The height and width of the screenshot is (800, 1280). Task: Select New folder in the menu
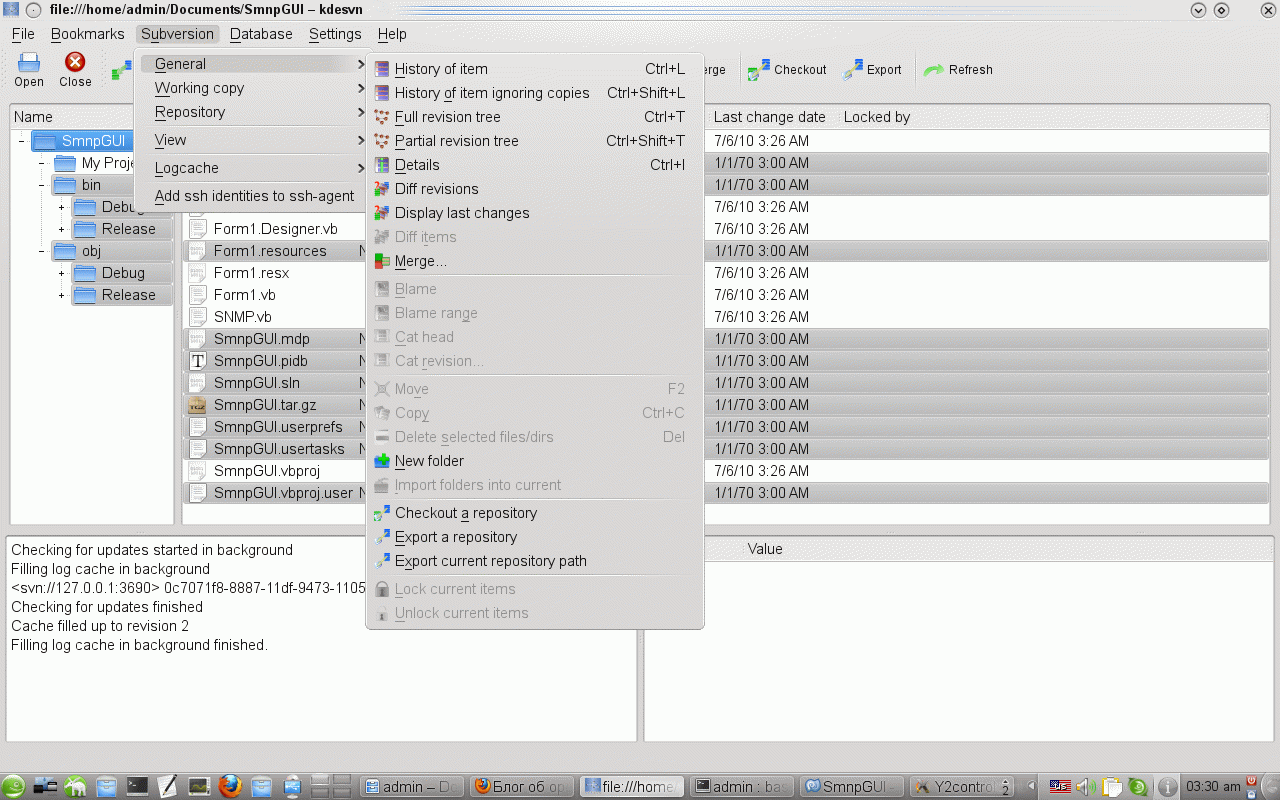coord(535,461)
